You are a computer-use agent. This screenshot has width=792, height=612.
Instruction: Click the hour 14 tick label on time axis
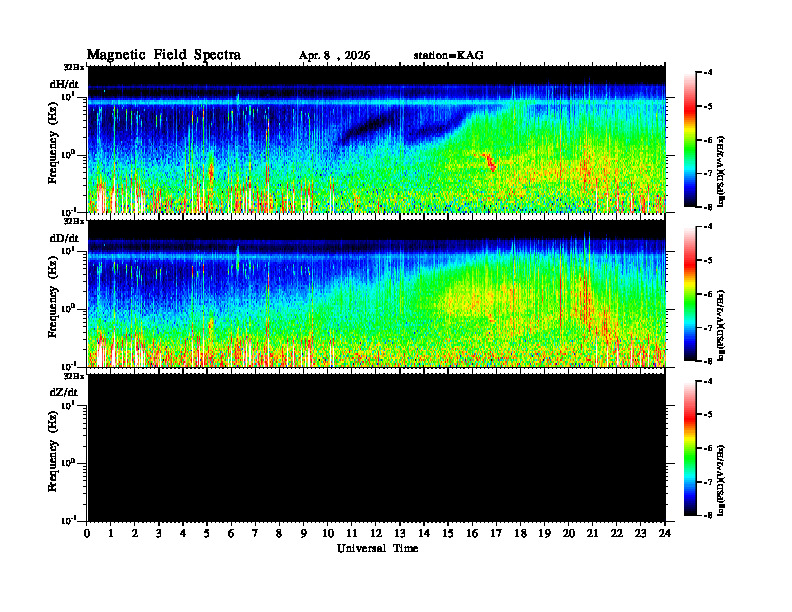pyautogui.click(x=424, y=534)
